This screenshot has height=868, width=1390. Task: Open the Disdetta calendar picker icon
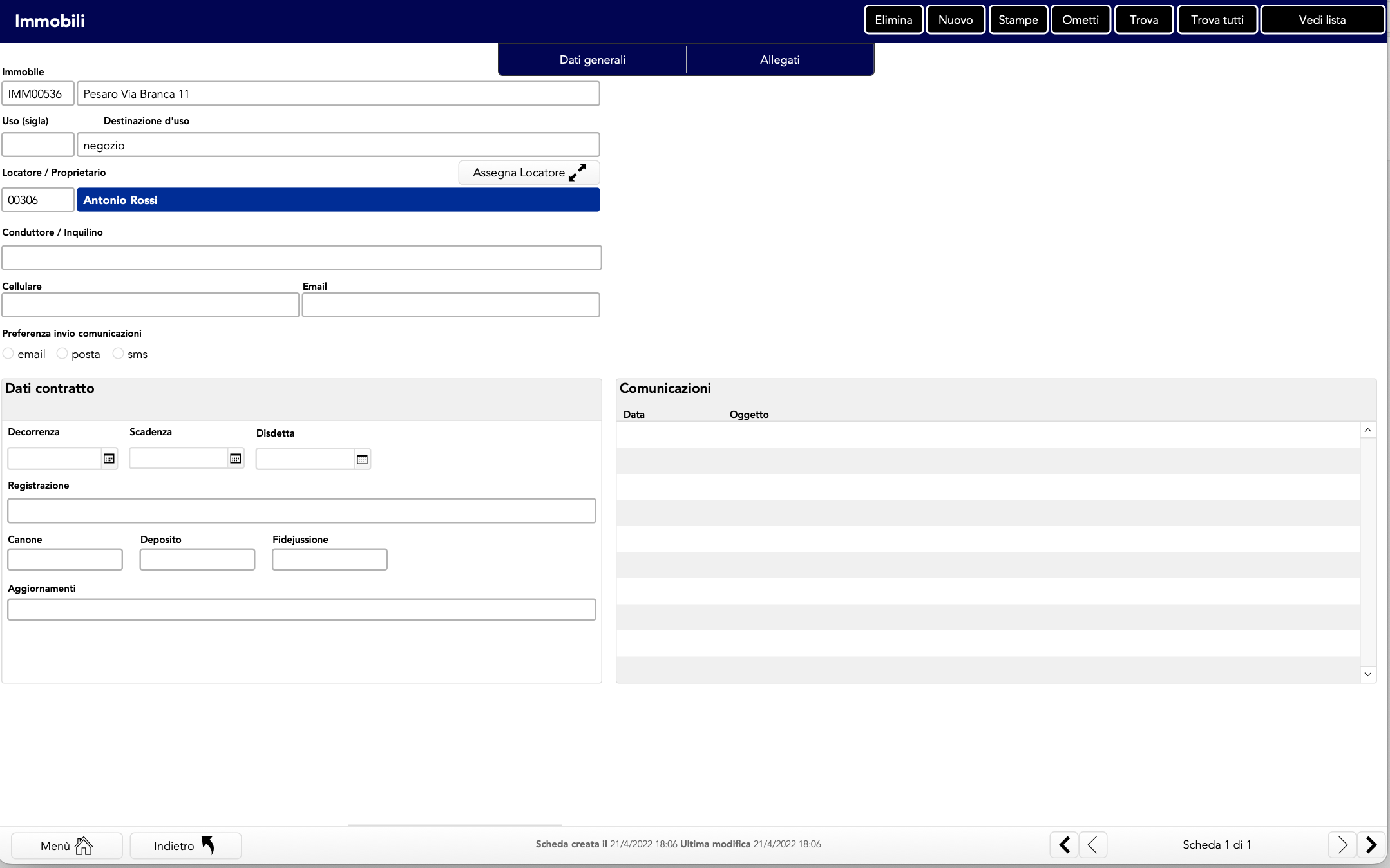[362, 459]
